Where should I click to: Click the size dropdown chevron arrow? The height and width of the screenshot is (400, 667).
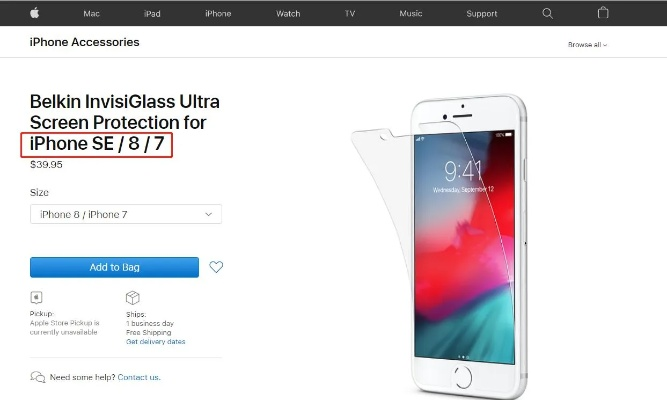(x=208, y=214)
